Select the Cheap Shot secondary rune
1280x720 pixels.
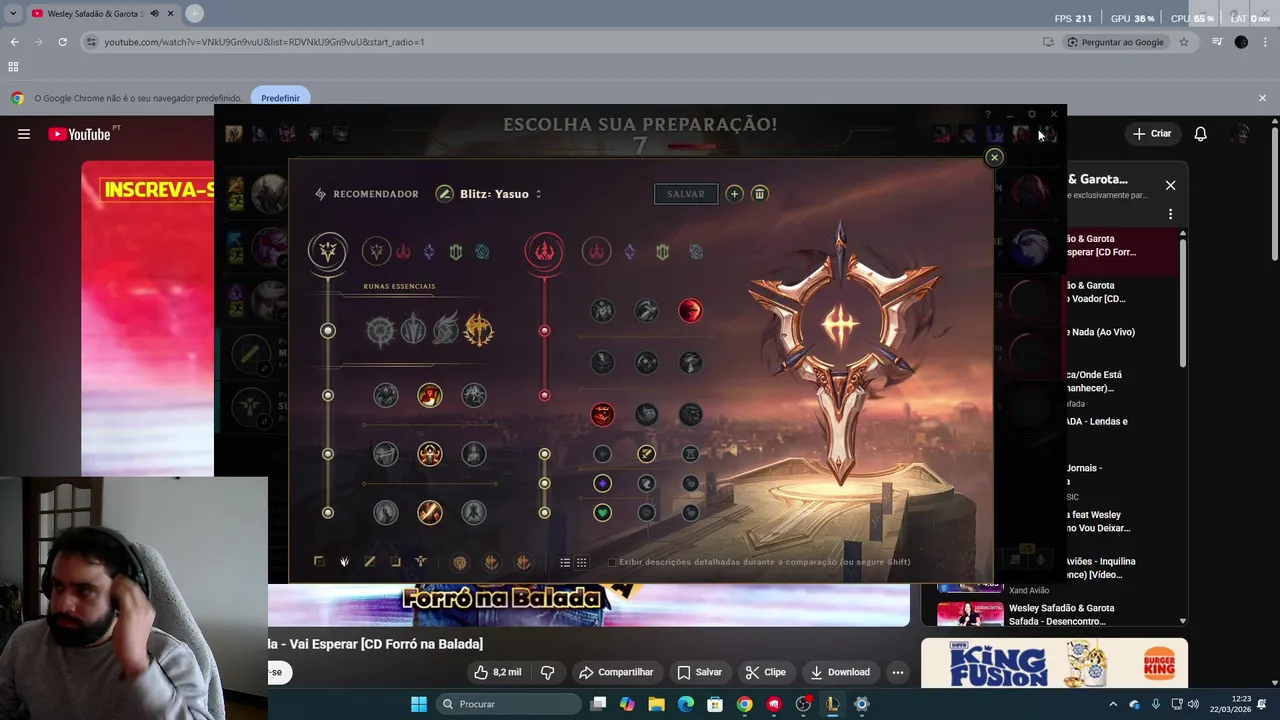602,311
